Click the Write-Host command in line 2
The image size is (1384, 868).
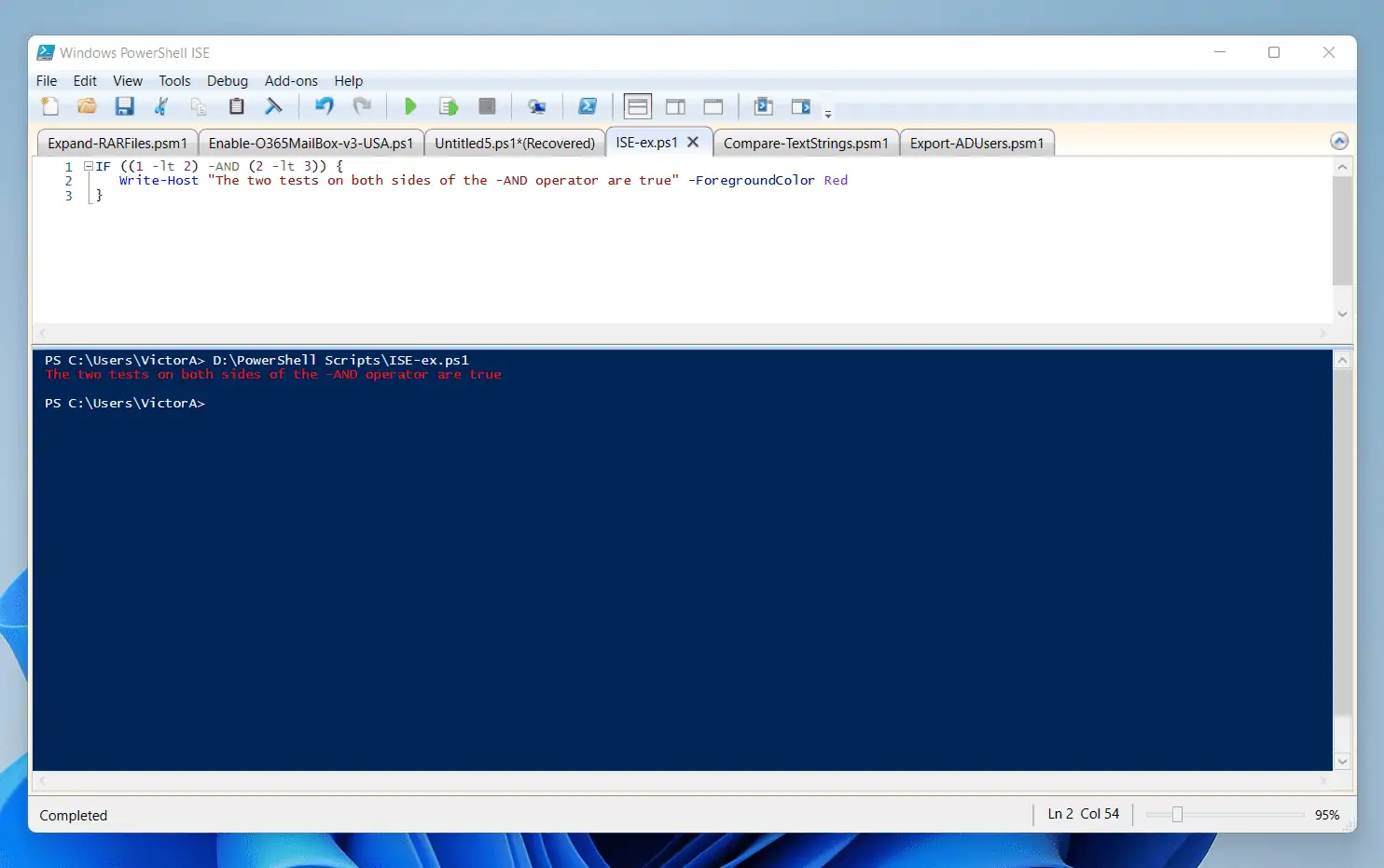pyautogui.click(x=159, y=181)
